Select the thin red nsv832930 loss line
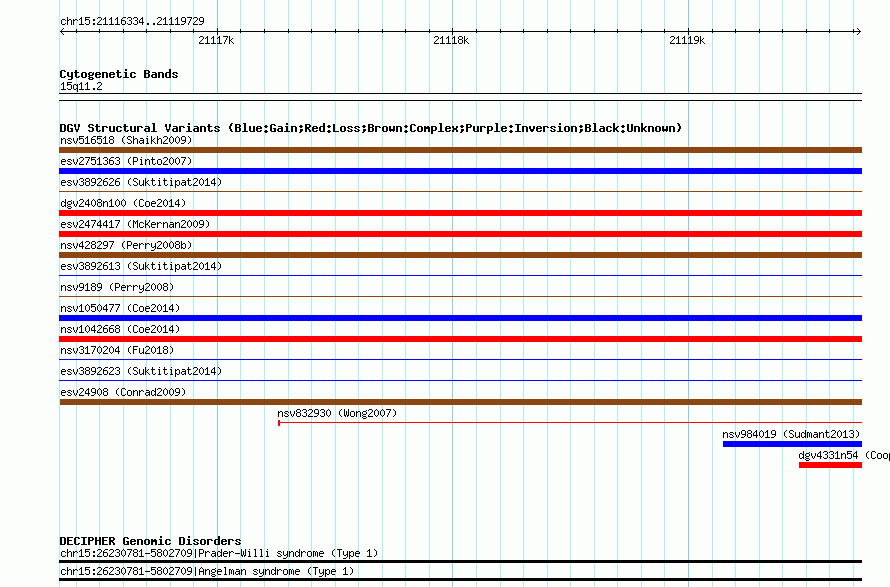 click(570, 423)
